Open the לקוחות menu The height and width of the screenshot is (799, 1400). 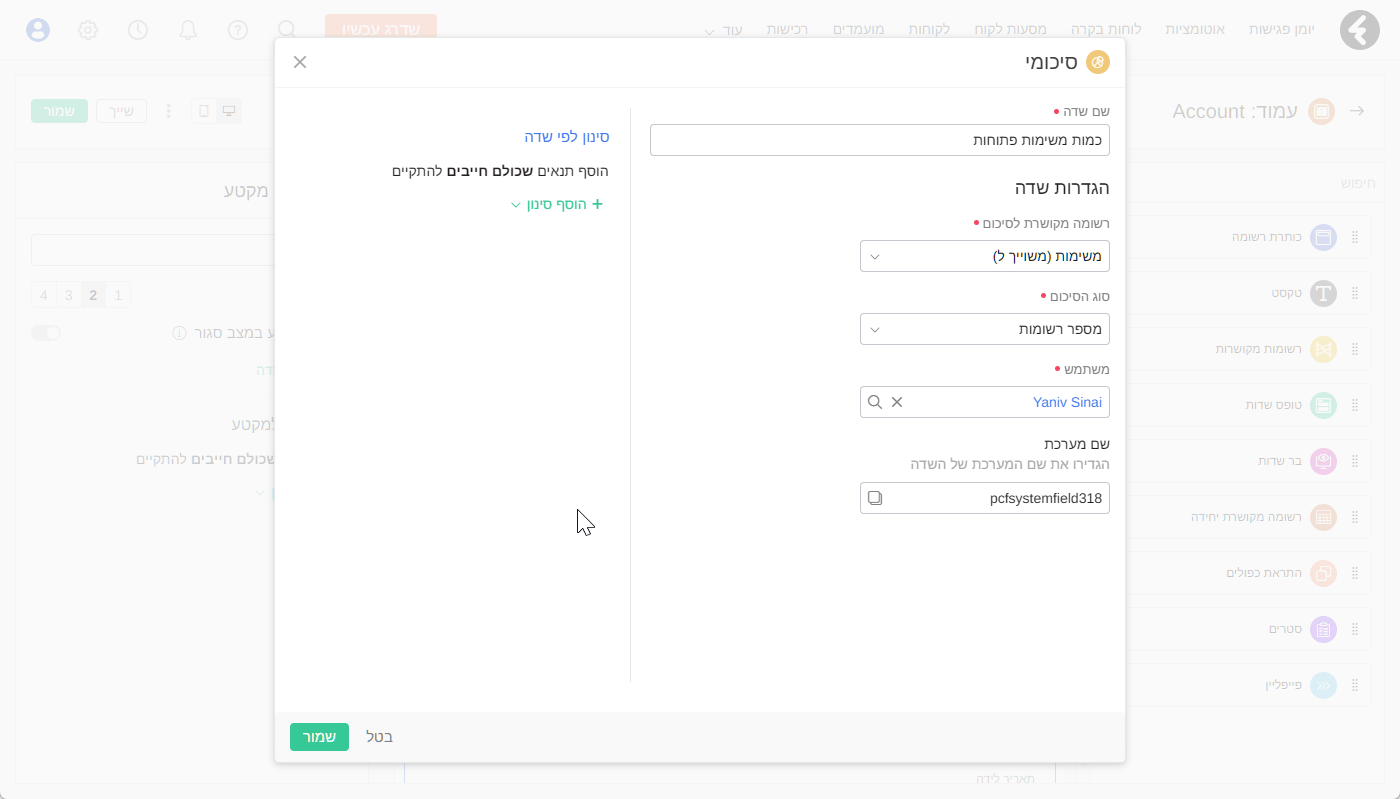point(929,29)
